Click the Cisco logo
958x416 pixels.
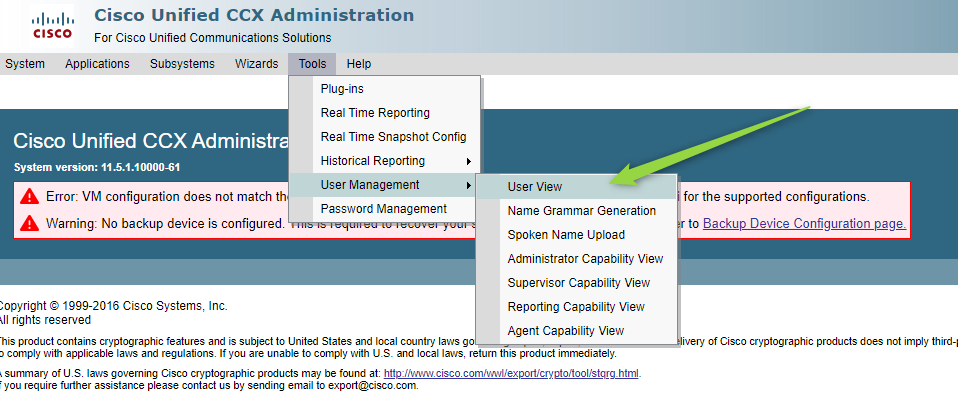click(x=52, y=26)
